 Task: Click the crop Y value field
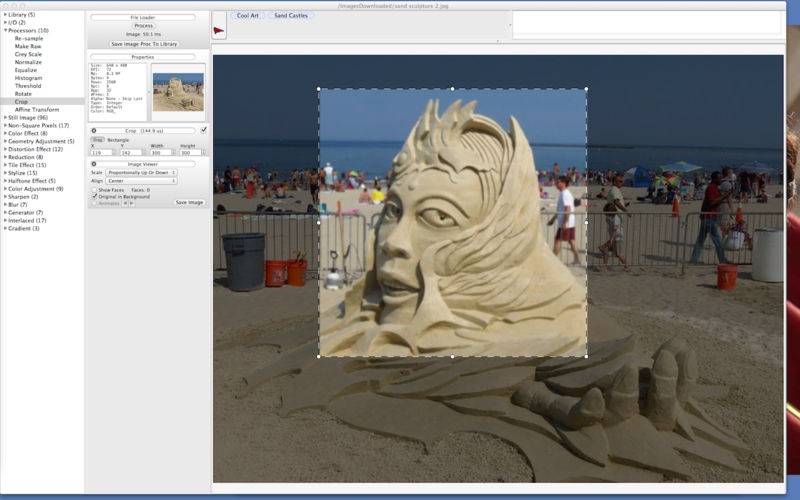[x=131, y=153]
